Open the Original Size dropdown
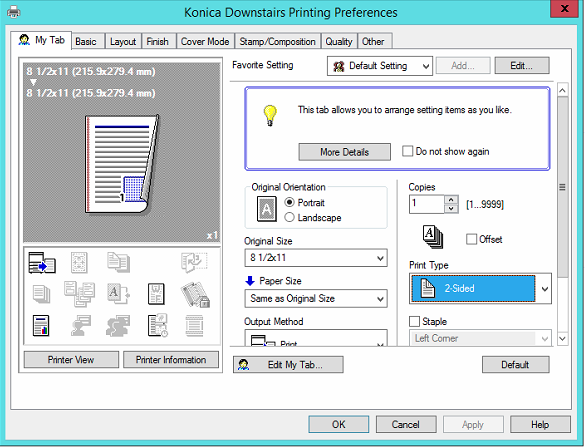This screenshot has height=447, width=585. point(316,258)
